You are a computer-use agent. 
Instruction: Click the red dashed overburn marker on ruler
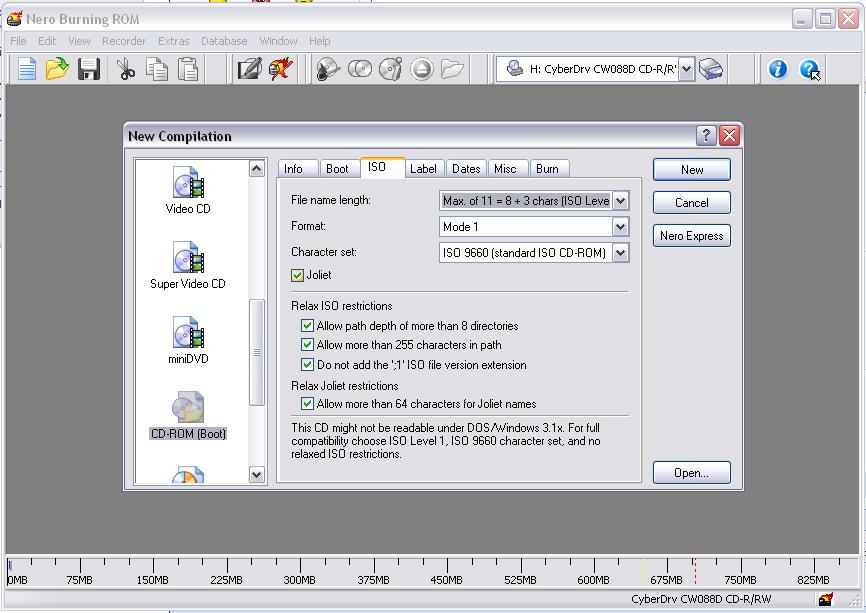point(695,571)
